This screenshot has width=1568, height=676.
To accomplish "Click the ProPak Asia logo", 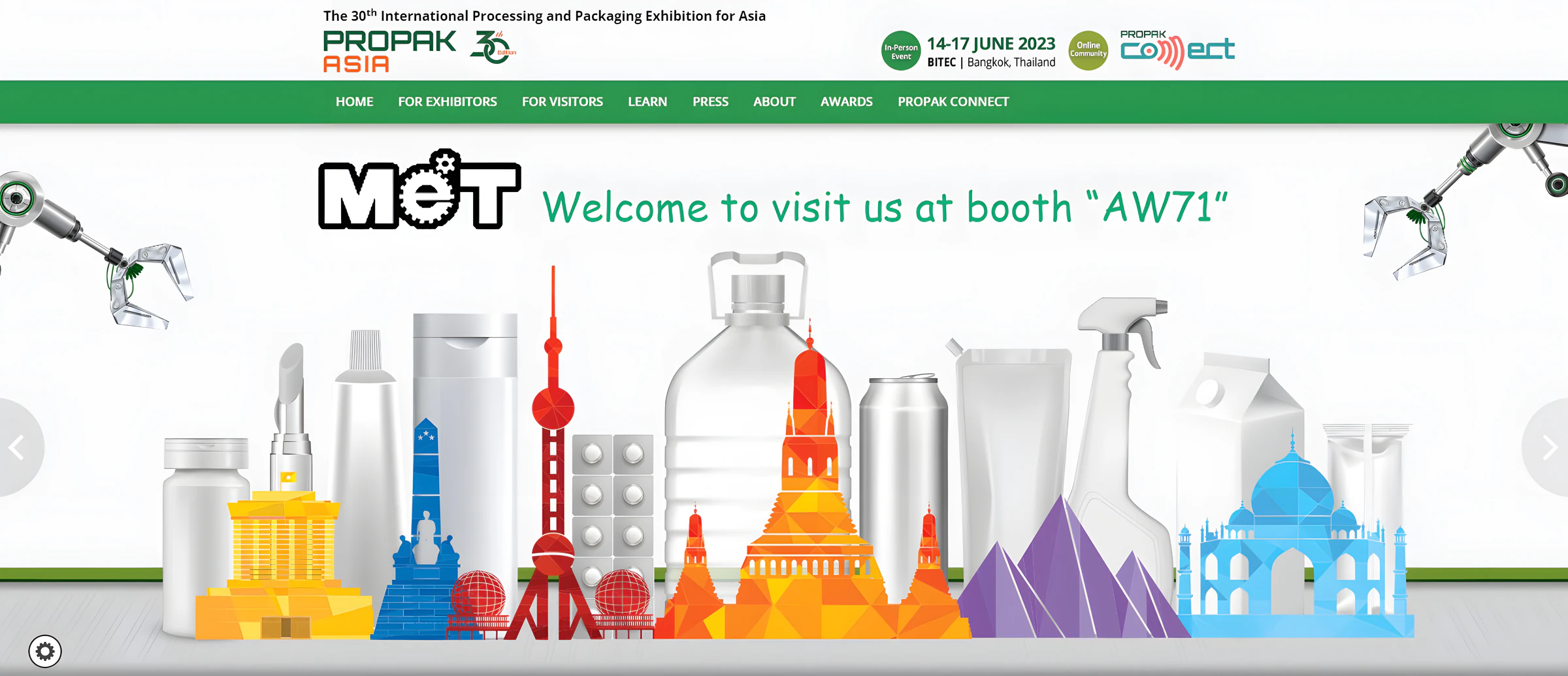I will [x=389, y=51].
